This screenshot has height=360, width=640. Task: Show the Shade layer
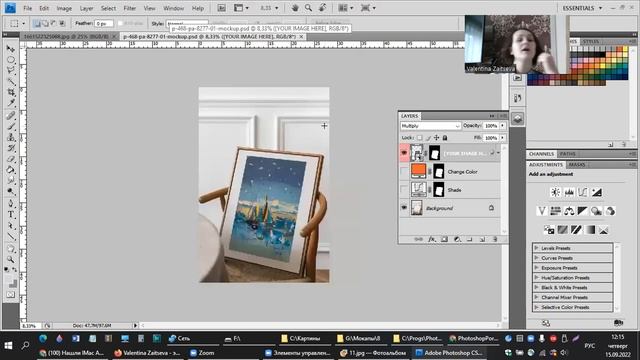[x=404, y=190]
